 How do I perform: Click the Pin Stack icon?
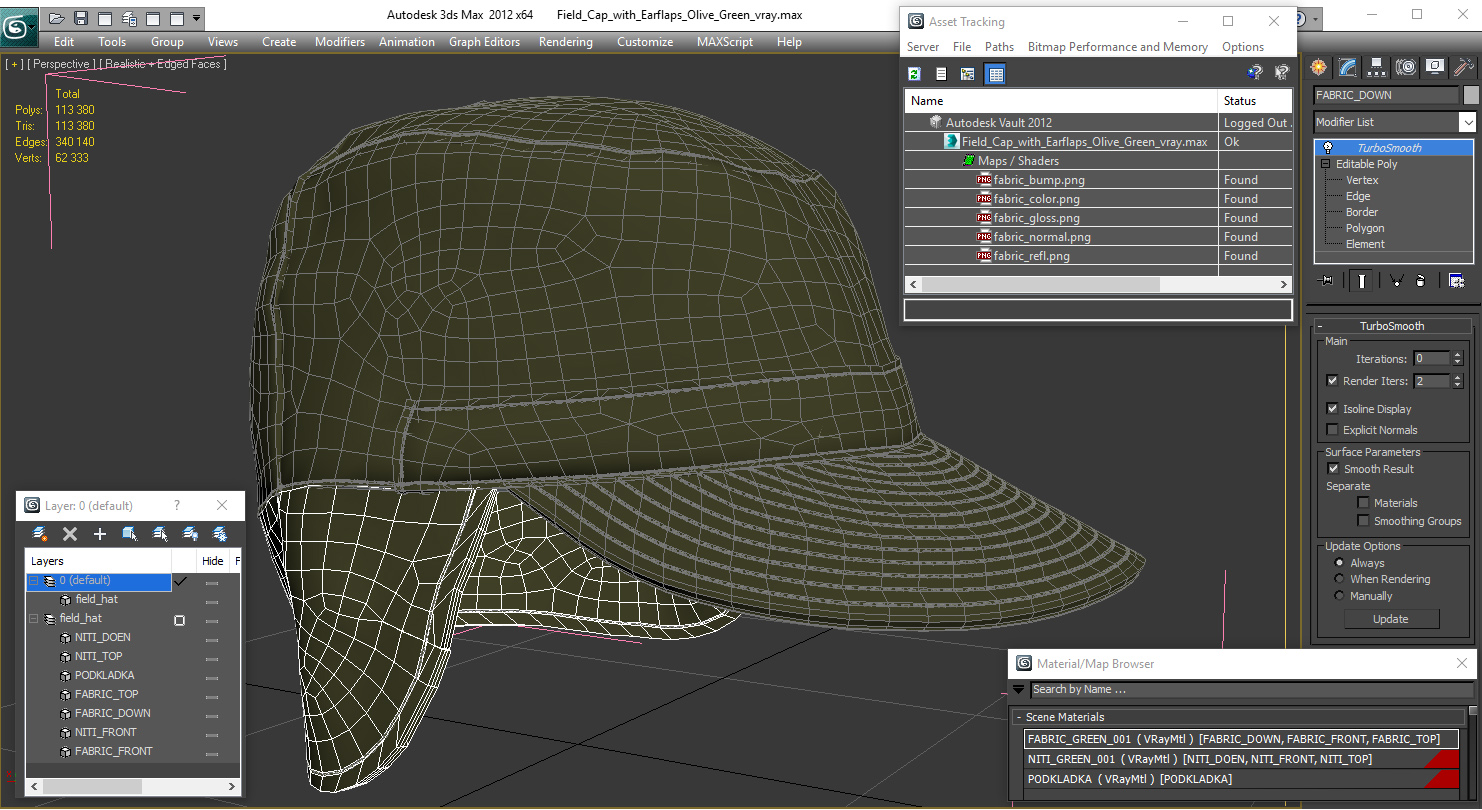(x=1327, y=281)
